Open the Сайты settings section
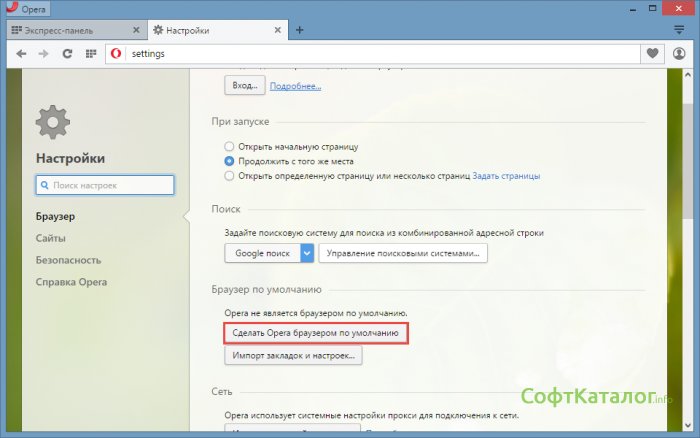The height and width of the screenshot is (438, 700). 51,238
